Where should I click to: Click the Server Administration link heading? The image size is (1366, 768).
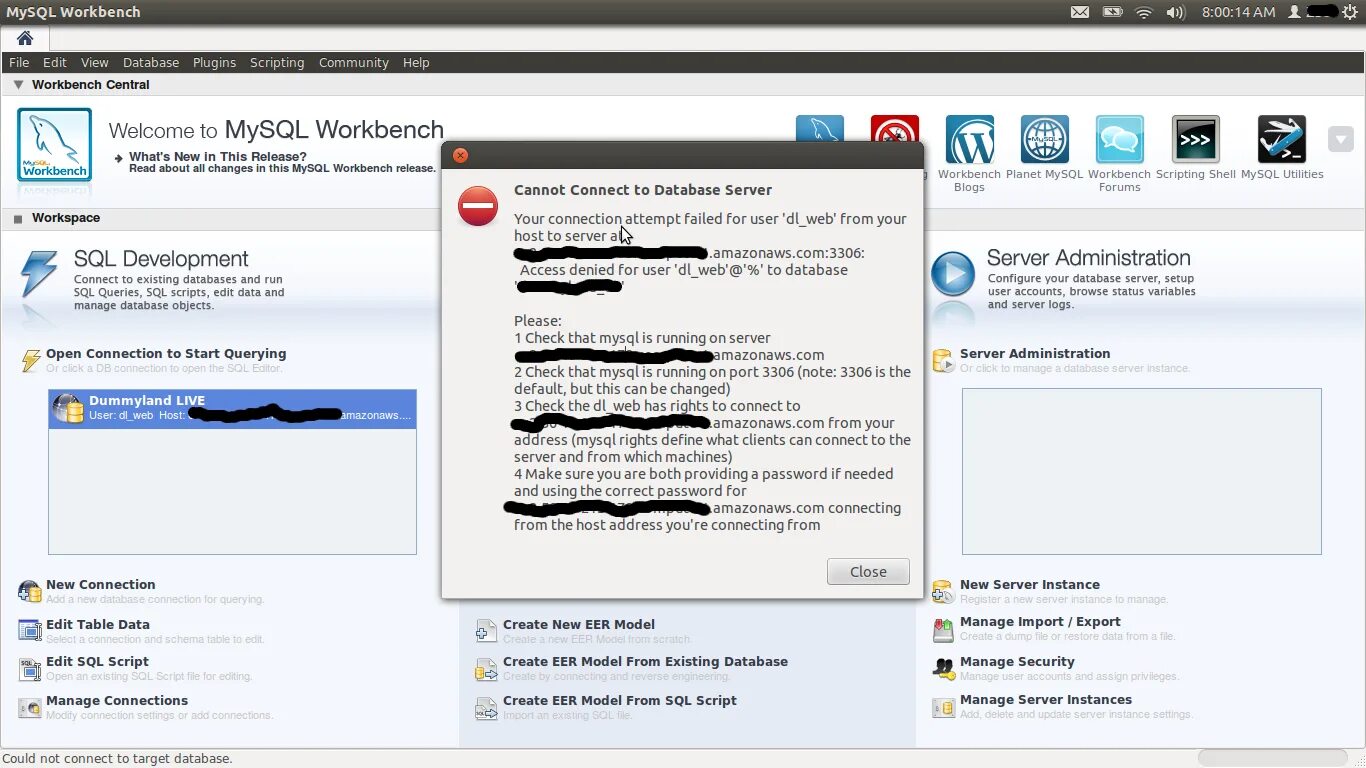pos(1035,353)
